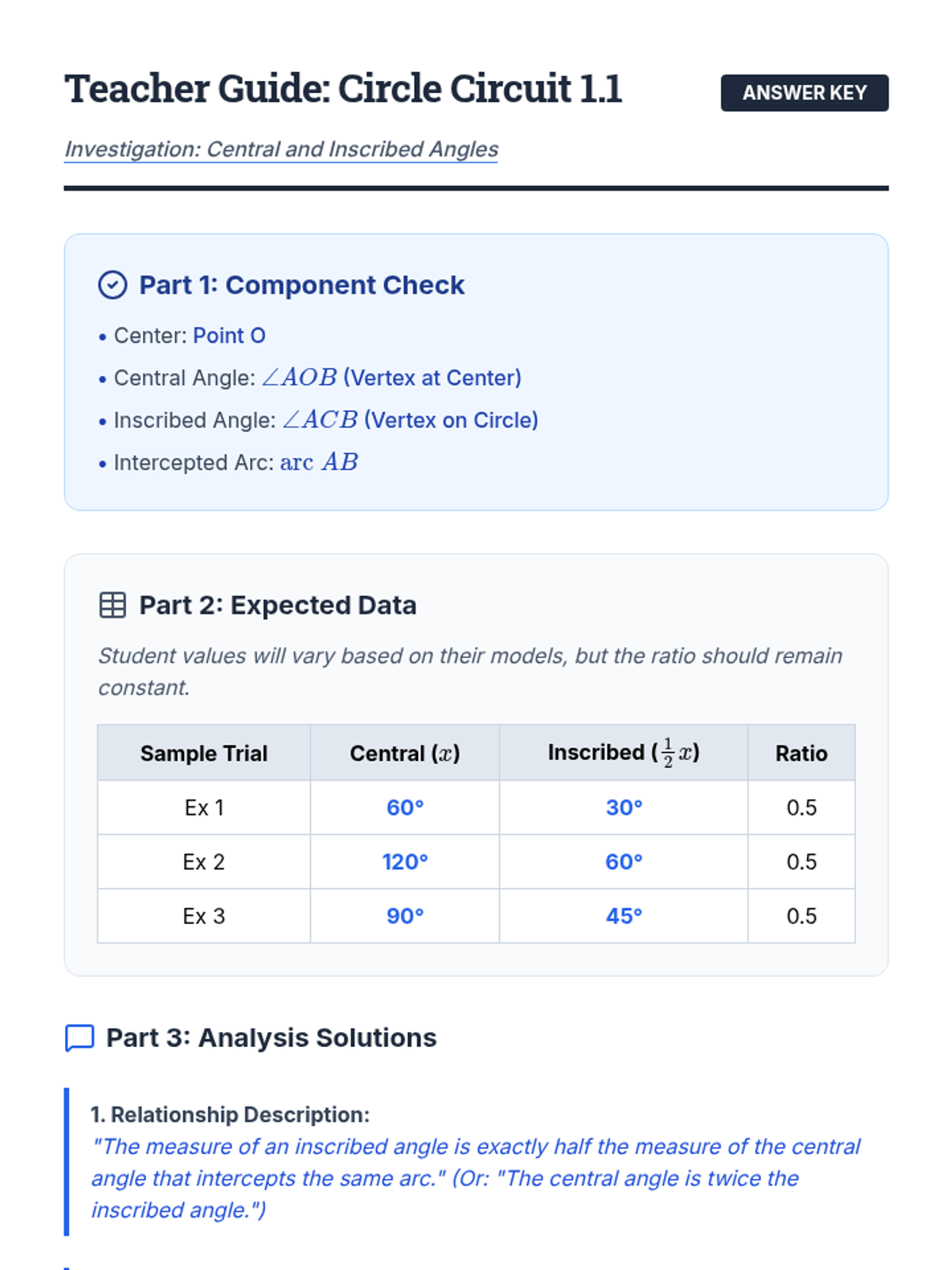Select the Ex 2 central angle 120° cell
The width and height of the screenshot is (952, 1270).
click(x=405, y=862)
